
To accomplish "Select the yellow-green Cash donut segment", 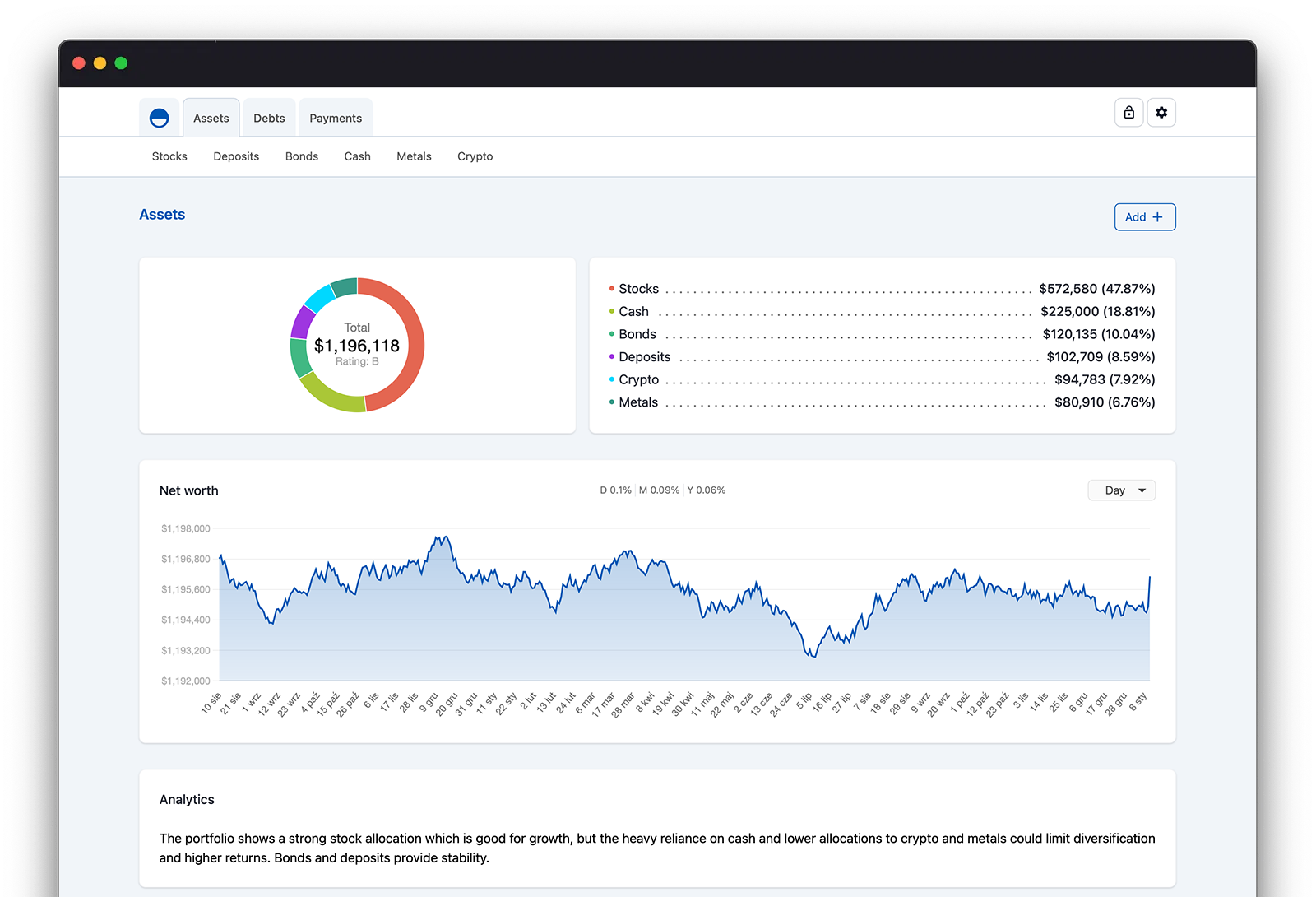I will coord(330,397).
